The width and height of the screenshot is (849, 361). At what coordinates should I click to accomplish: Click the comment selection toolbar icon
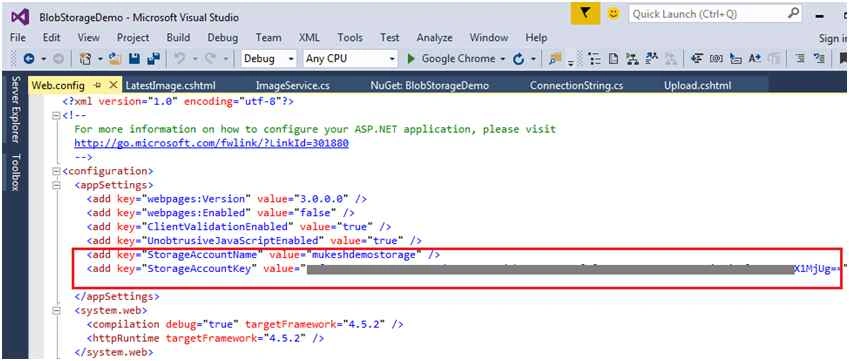[x=819, y=58]
